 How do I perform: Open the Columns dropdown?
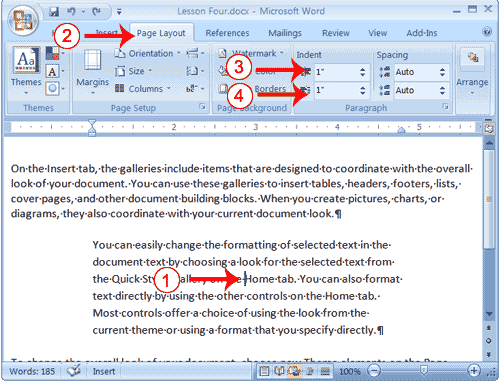click(x=143, y=89)
